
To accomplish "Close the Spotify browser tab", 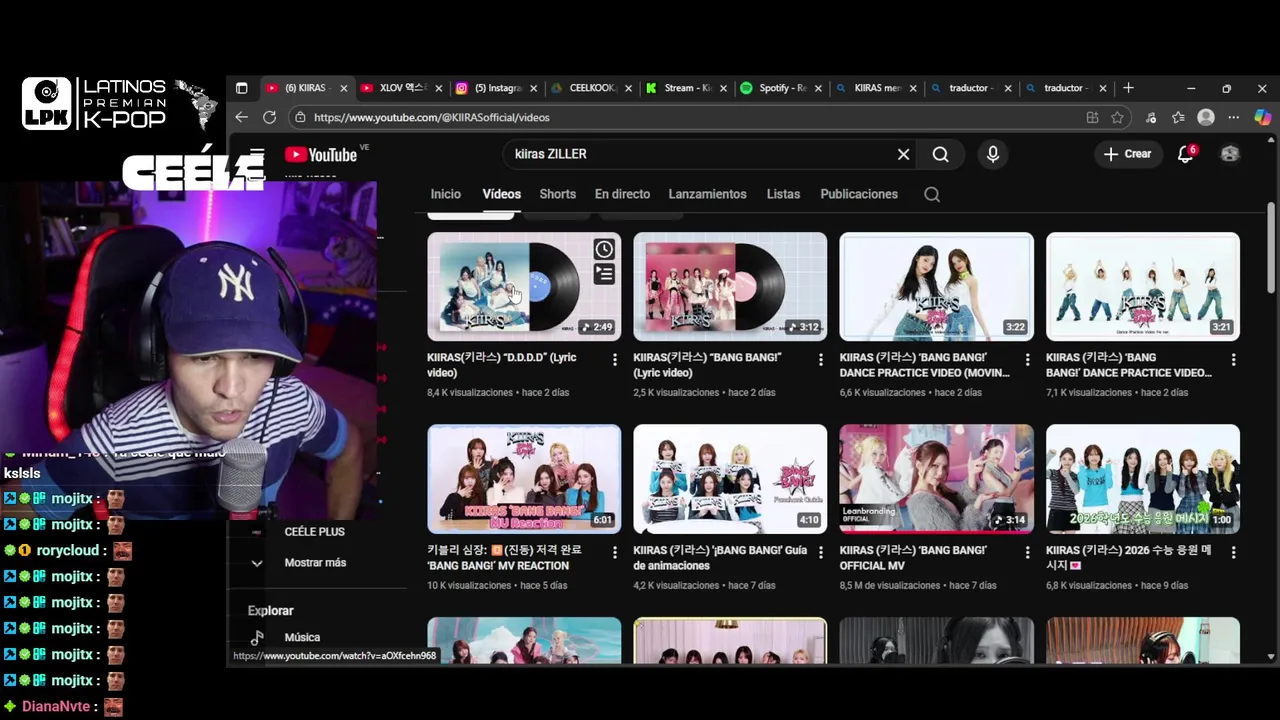I will click(x=818, y=88).
